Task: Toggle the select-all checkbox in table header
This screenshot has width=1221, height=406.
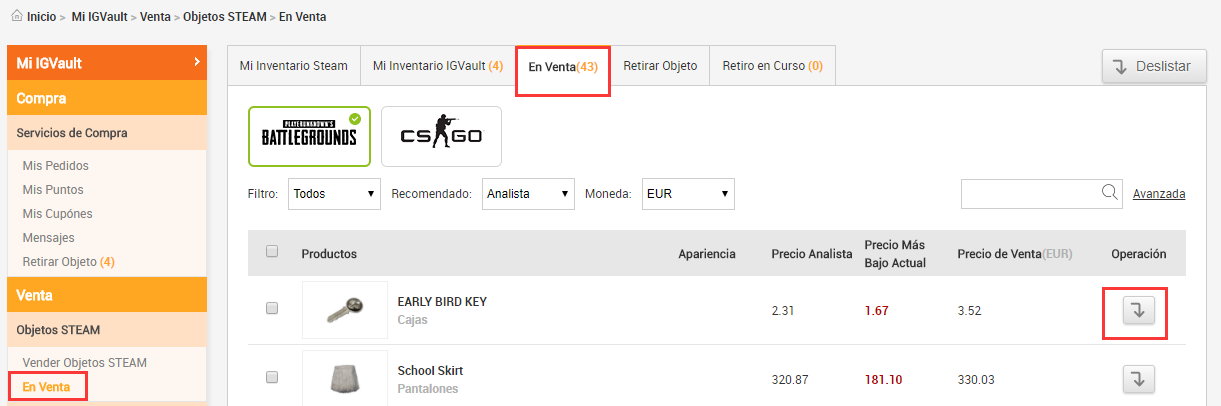Action: (272, 252)
